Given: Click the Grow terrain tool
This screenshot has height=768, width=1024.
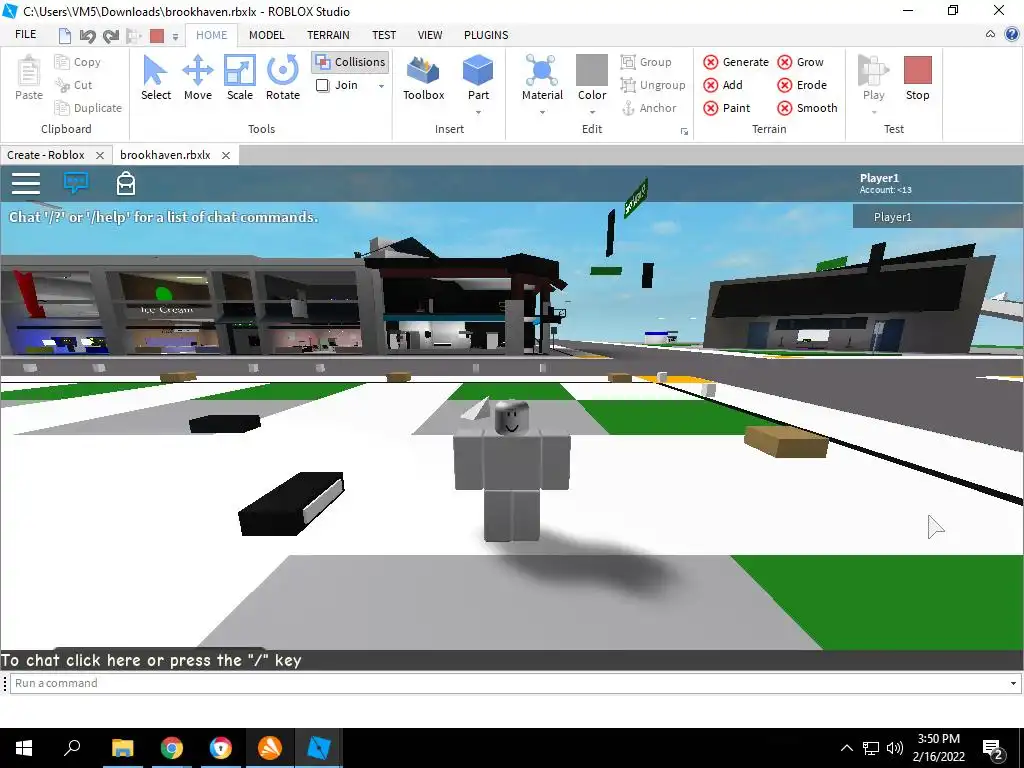Looking at the screenshot, I should (x=801, y=62).
